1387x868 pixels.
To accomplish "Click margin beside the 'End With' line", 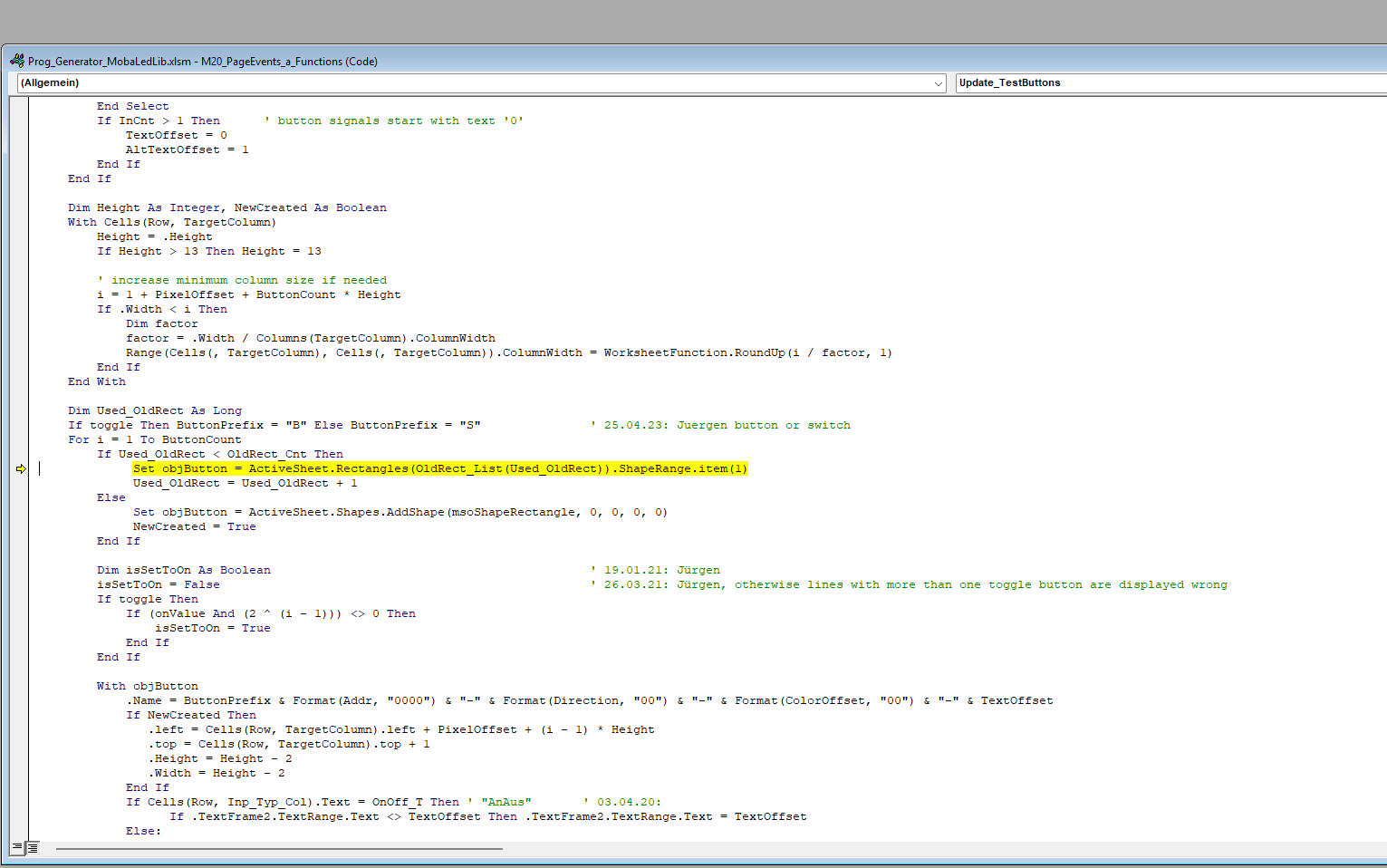I will (x=19, y=381).
